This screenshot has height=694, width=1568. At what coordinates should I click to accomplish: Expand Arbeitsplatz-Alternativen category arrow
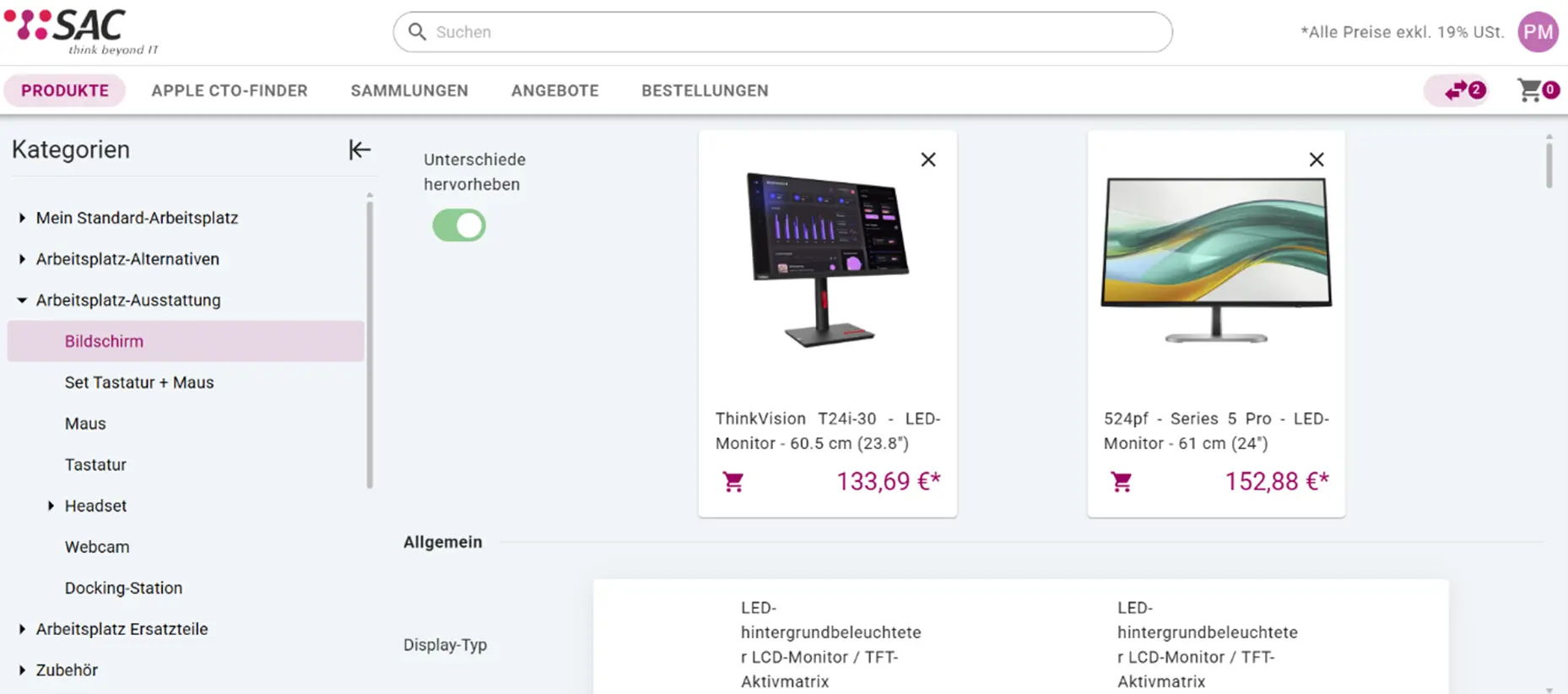coord(22,259)
